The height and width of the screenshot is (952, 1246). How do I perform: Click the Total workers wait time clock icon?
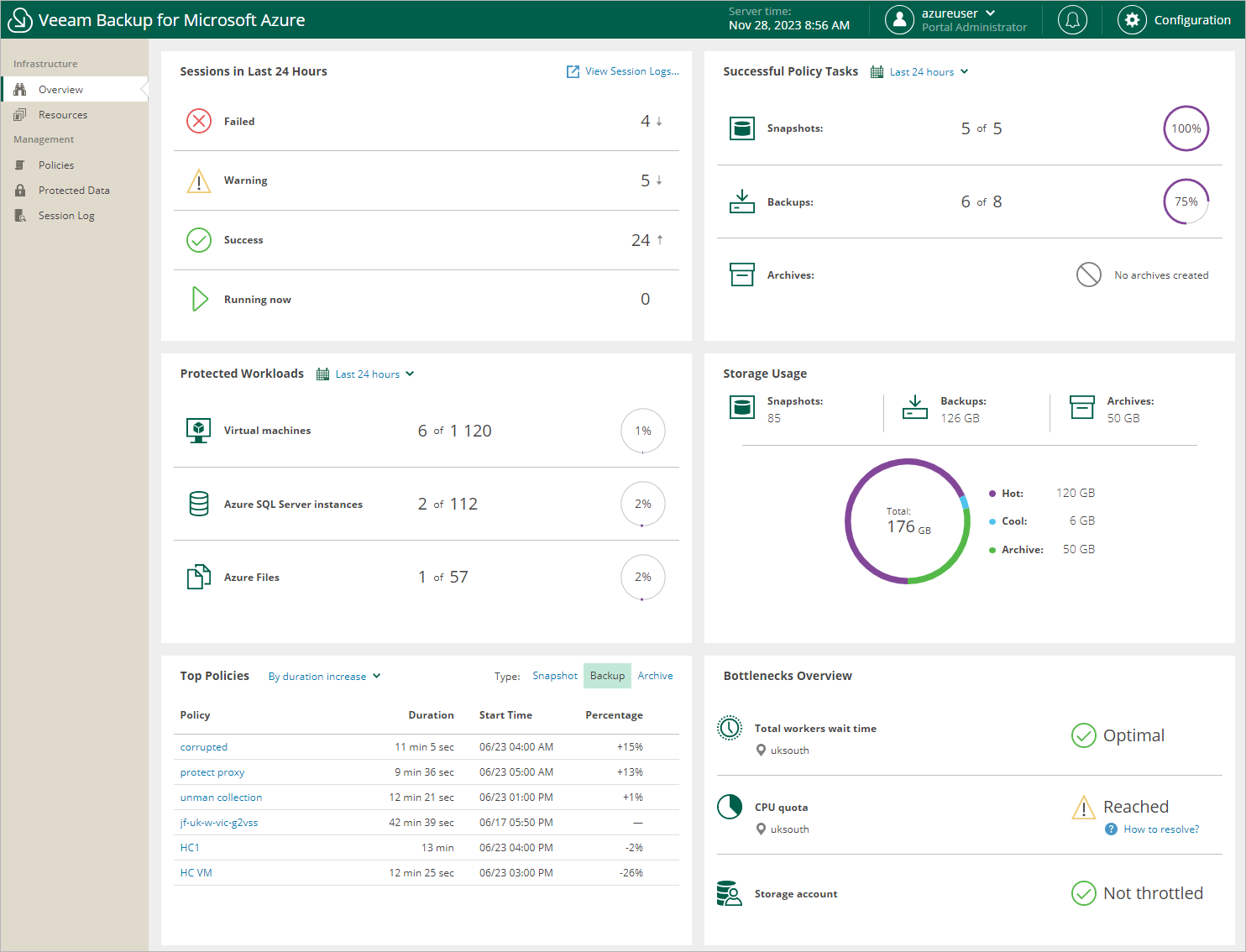(x=730, y=728)
